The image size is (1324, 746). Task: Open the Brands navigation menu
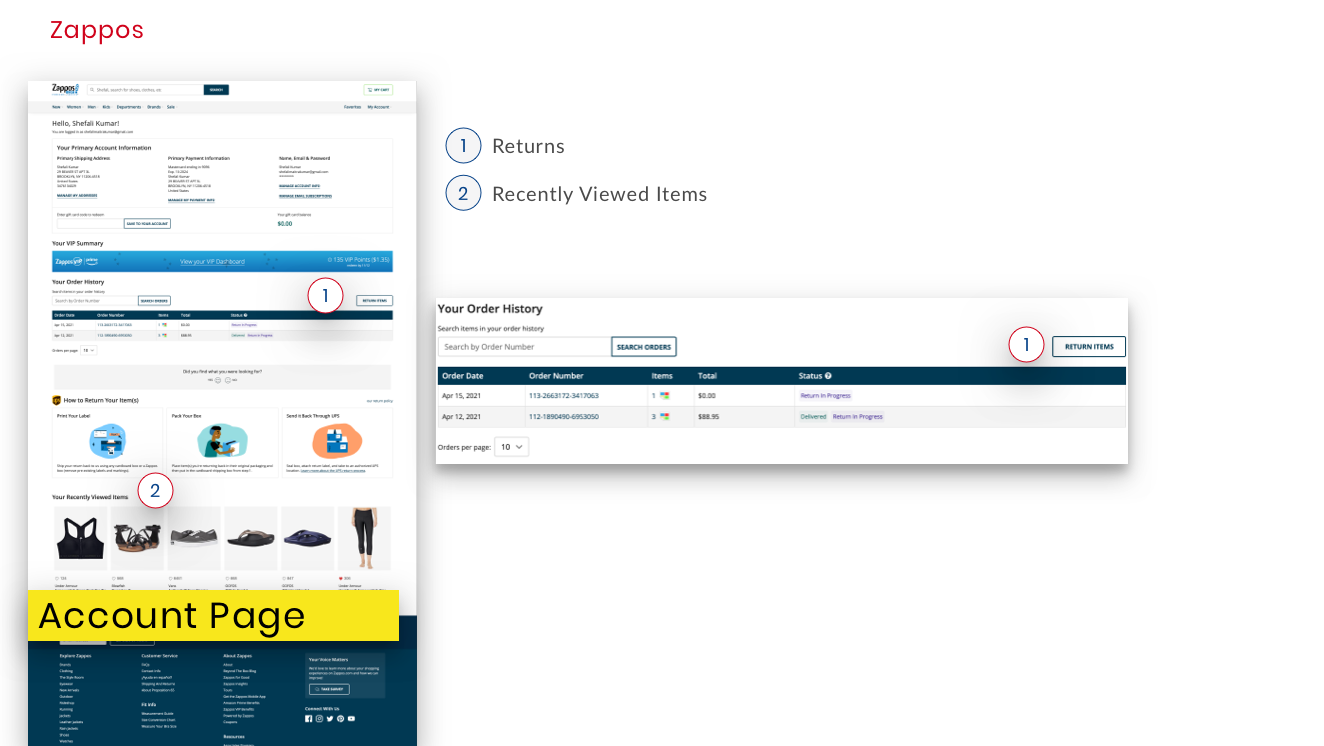pyautogui.click(x=154, y=107)
